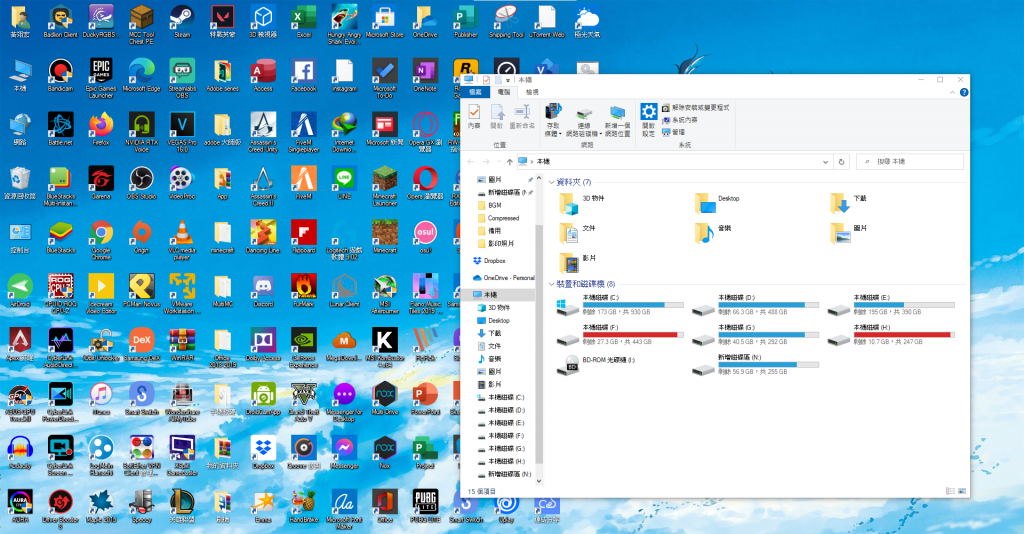1024x534 pixels.
Task: Refresh the Explorer address bar
Action: point(841,162)
